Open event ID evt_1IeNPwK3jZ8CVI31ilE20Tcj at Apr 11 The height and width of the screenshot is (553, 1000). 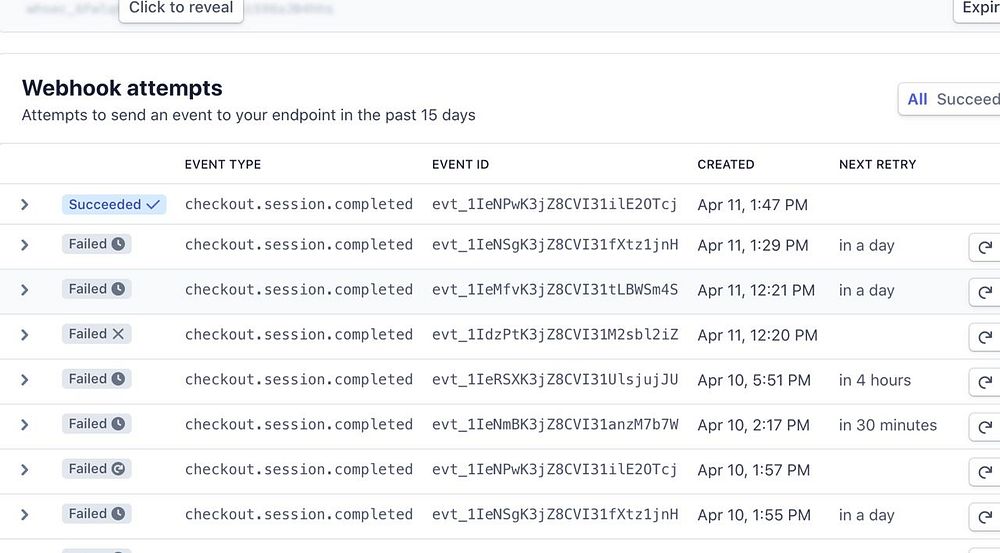coord(554,205)
